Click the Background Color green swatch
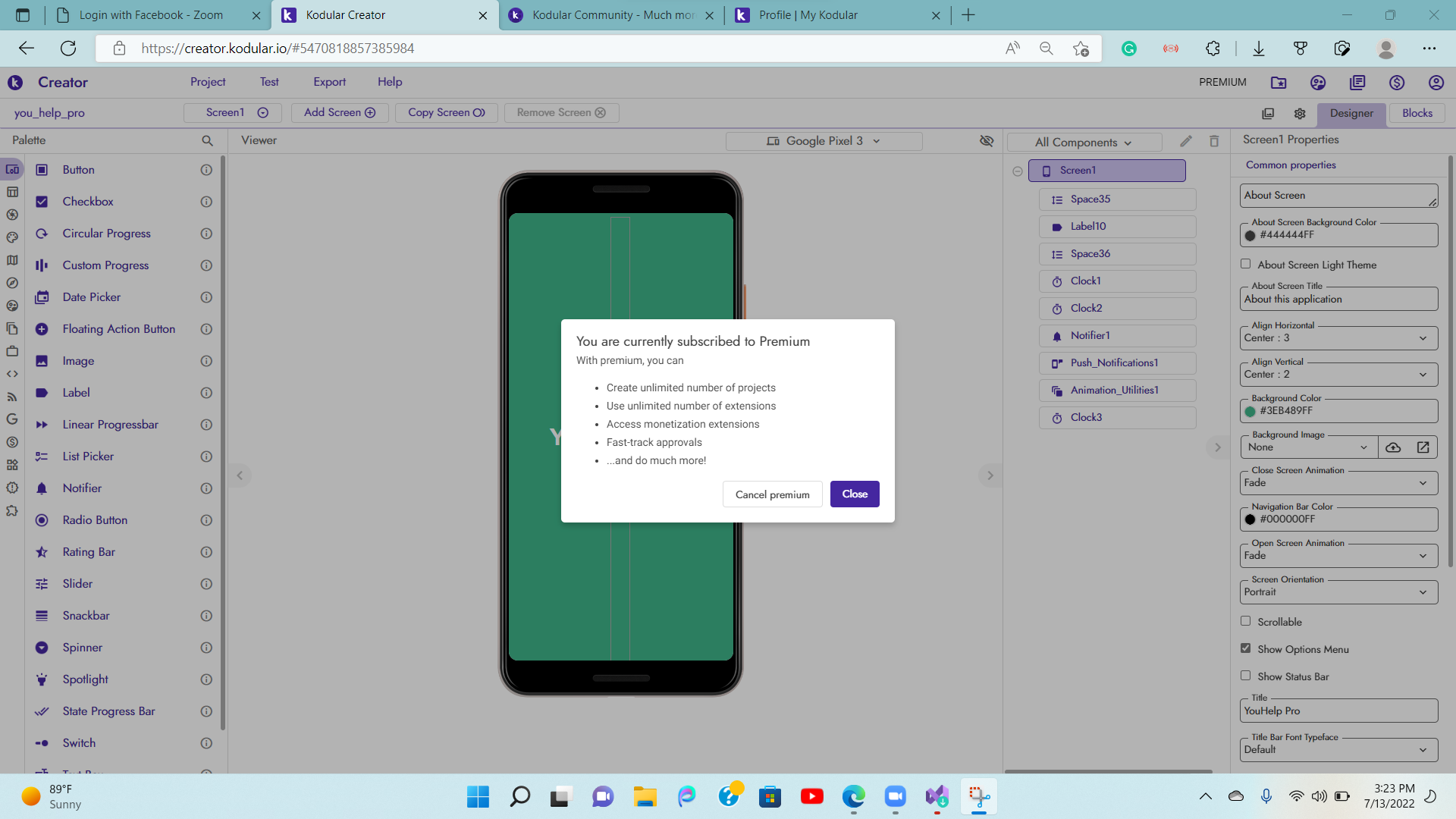Viewport: 1456px width, 819px height. click(x=1250, y=411)
